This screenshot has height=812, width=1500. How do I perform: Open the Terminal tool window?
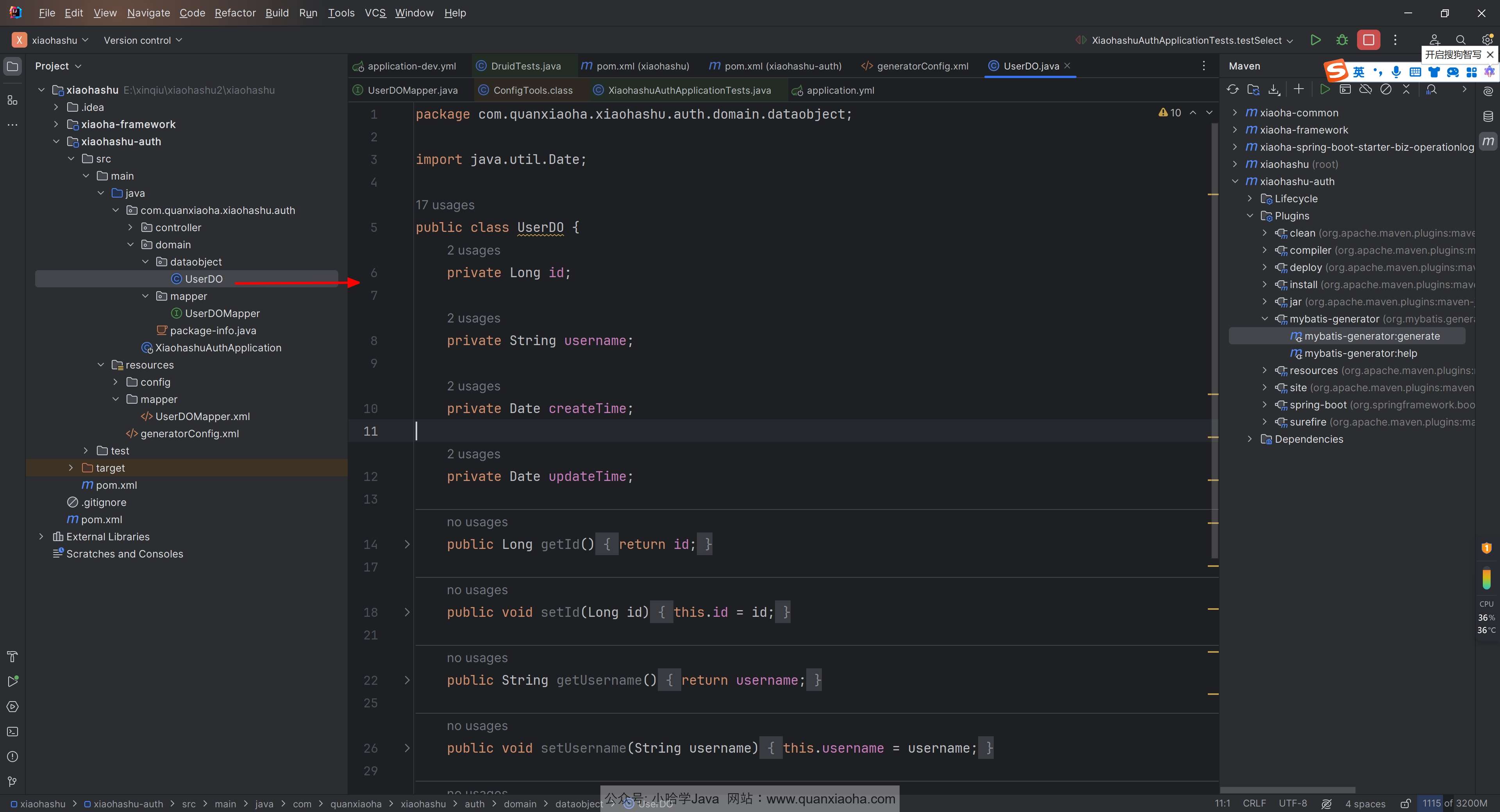click(x=12, y=732)
